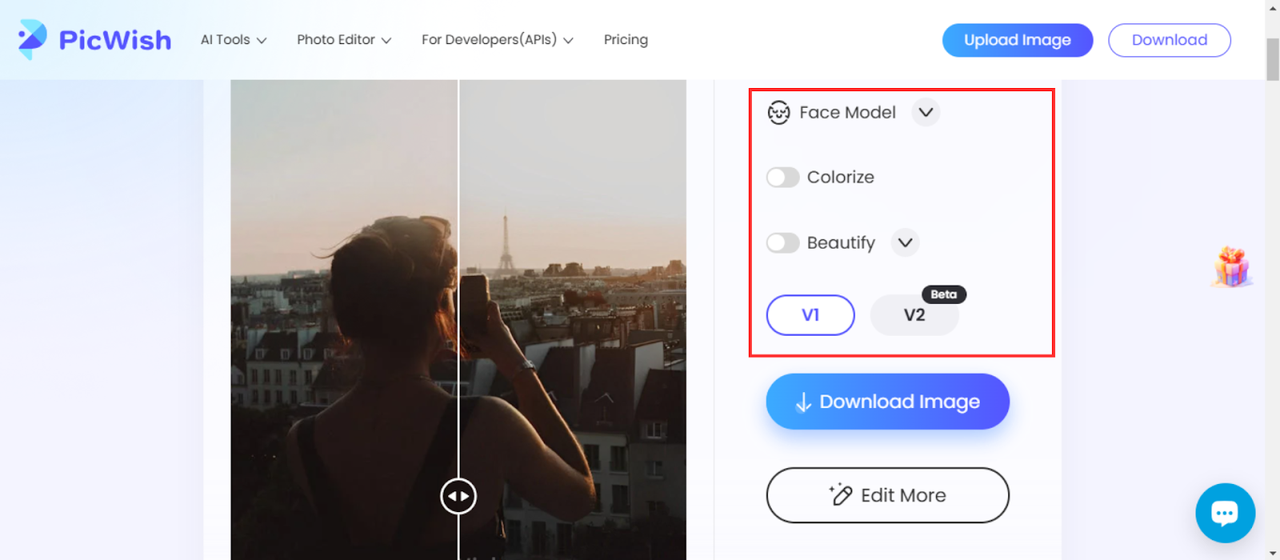This screenshot has width=1280, height=560.
Task: Click the before/after comparison handle
Action: 458,496
